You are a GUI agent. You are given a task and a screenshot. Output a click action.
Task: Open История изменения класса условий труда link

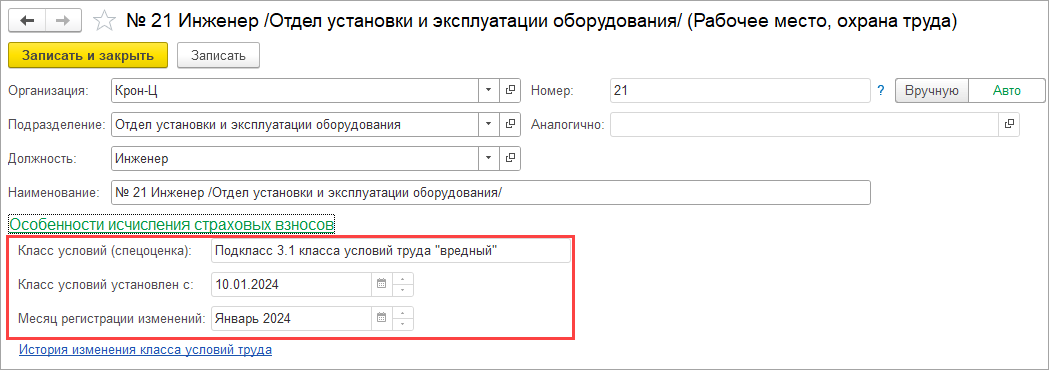145,349
